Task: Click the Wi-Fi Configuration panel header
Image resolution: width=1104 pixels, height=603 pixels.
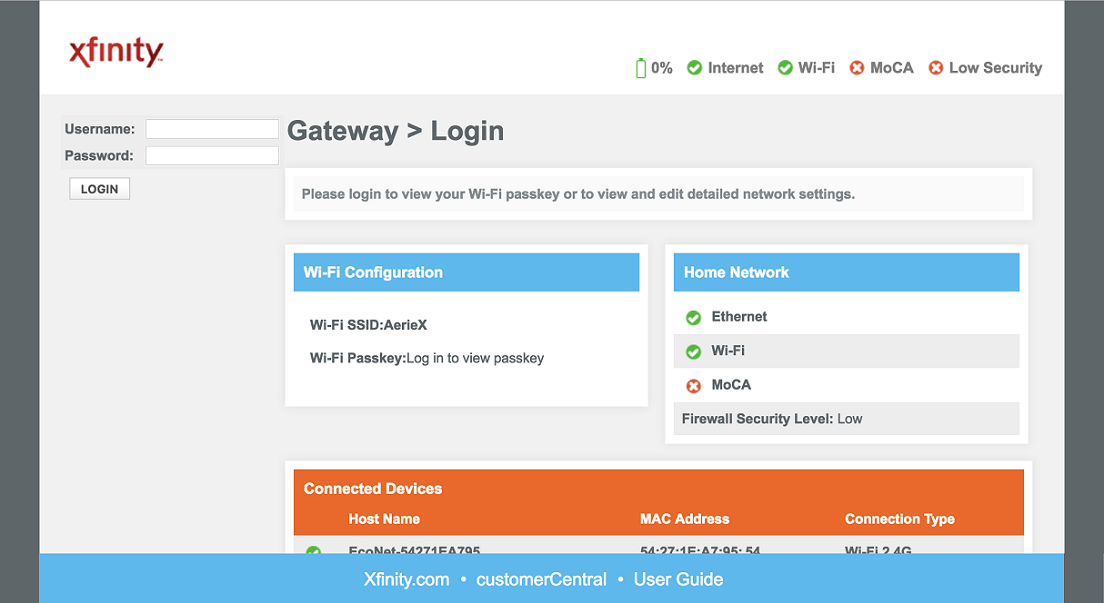Action: tap(466, 272)
